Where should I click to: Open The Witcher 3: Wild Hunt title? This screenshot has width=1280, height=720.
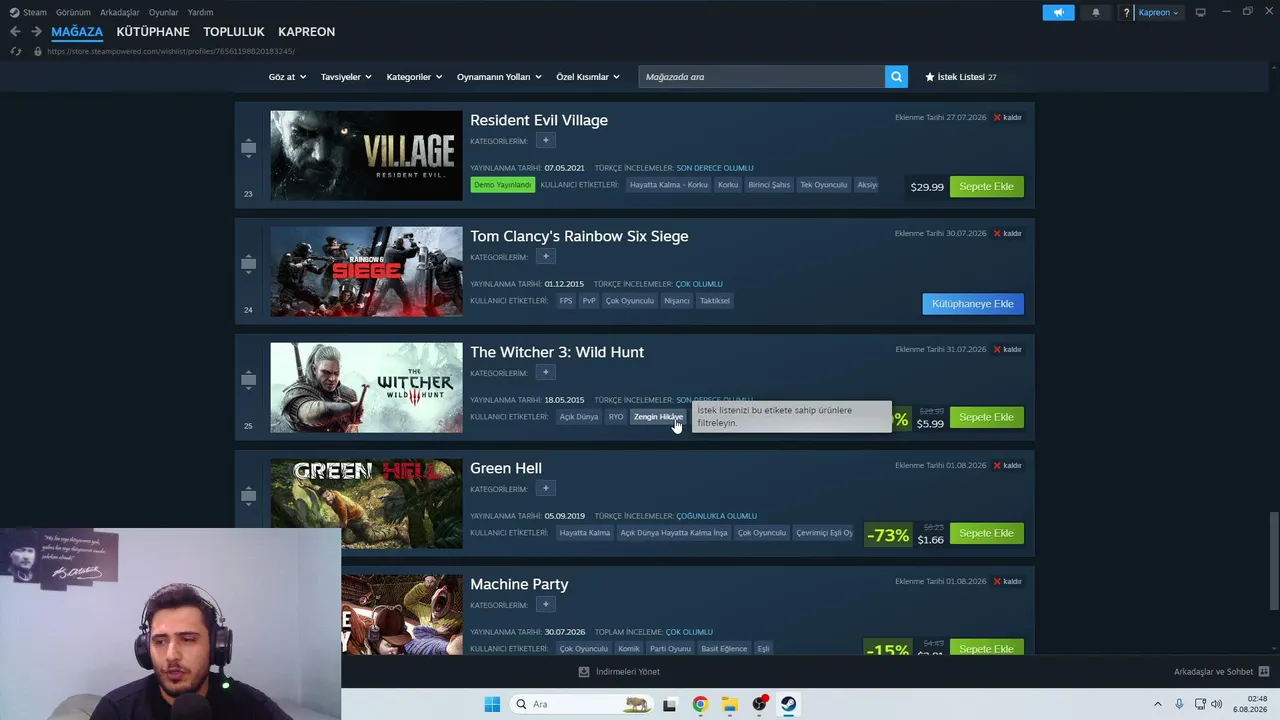point(557,352)
